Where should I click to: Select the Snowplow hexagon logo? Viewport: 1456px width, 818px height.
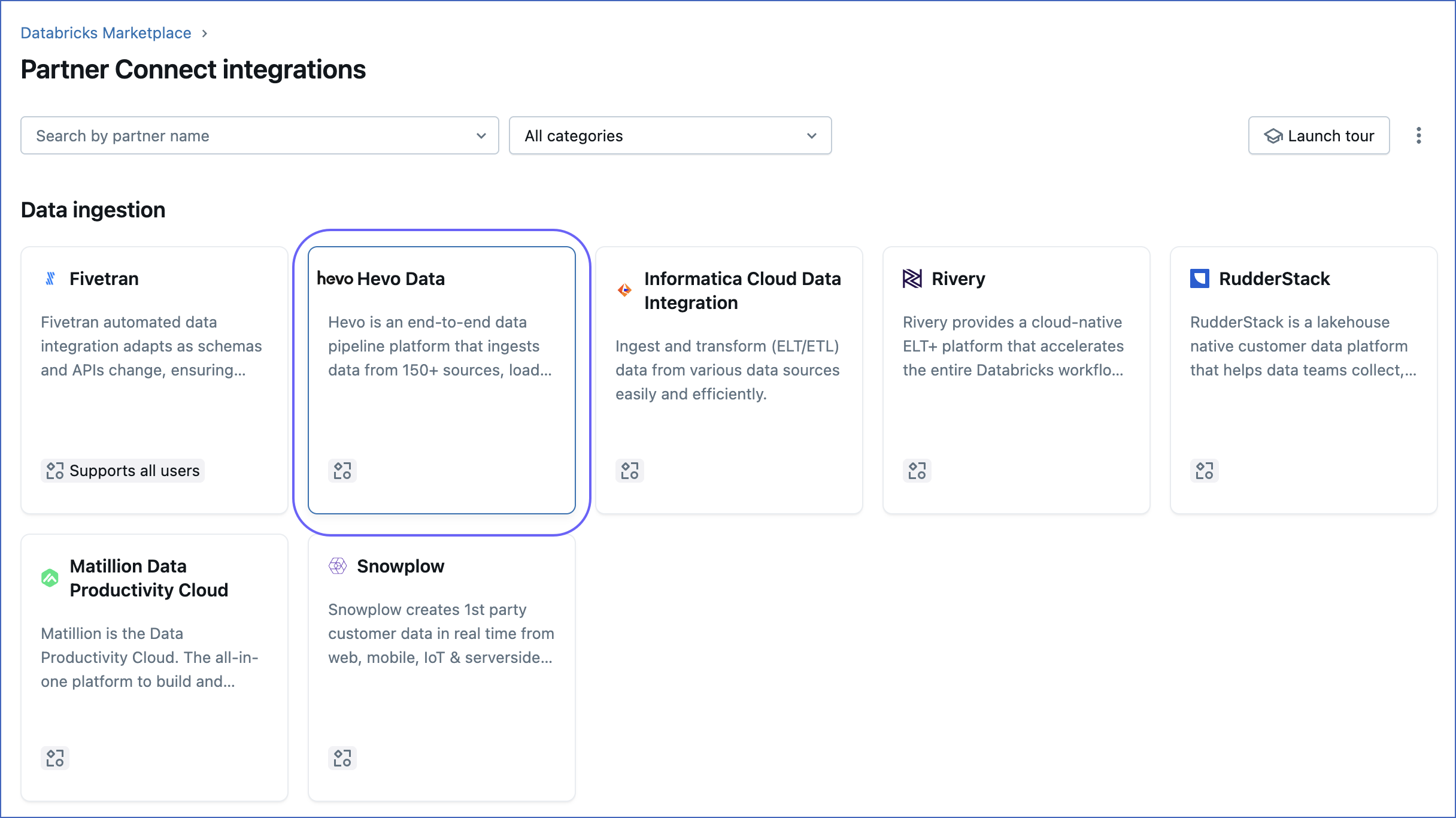tap(338, 565)
